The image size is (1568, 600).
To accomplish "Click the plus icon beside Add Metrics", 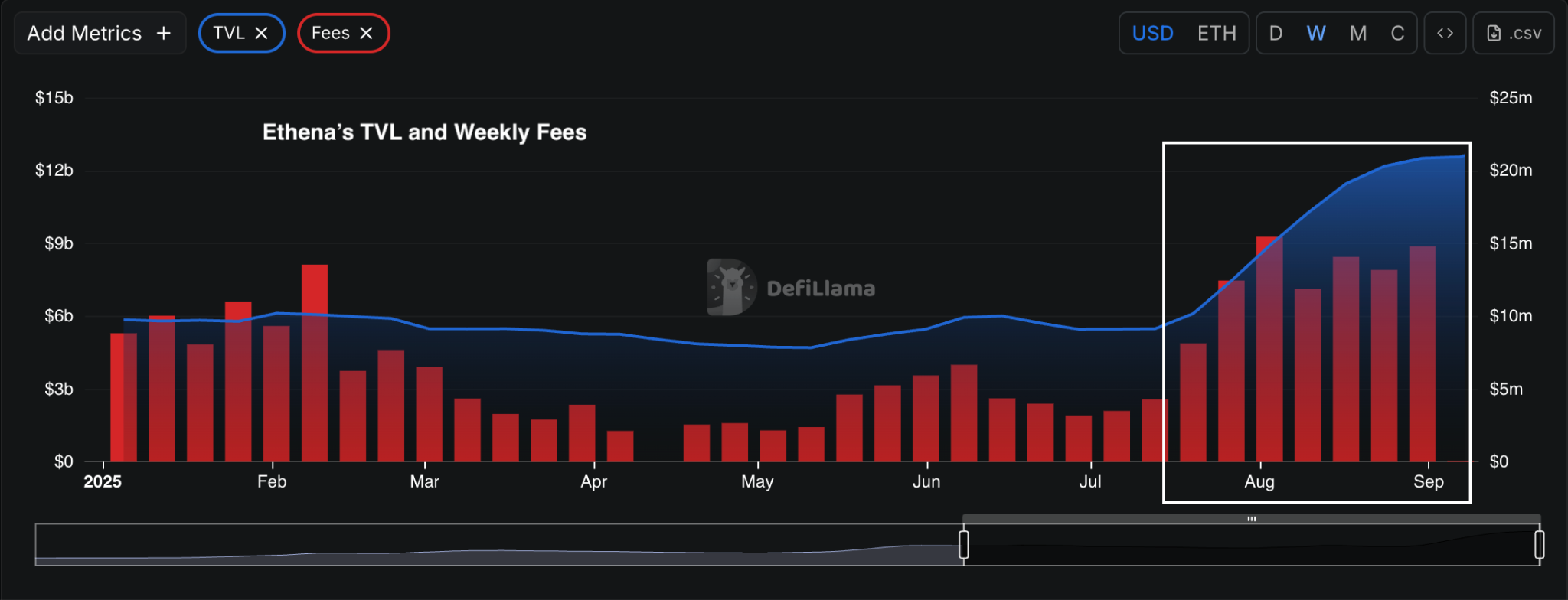I will coord(163,33).
